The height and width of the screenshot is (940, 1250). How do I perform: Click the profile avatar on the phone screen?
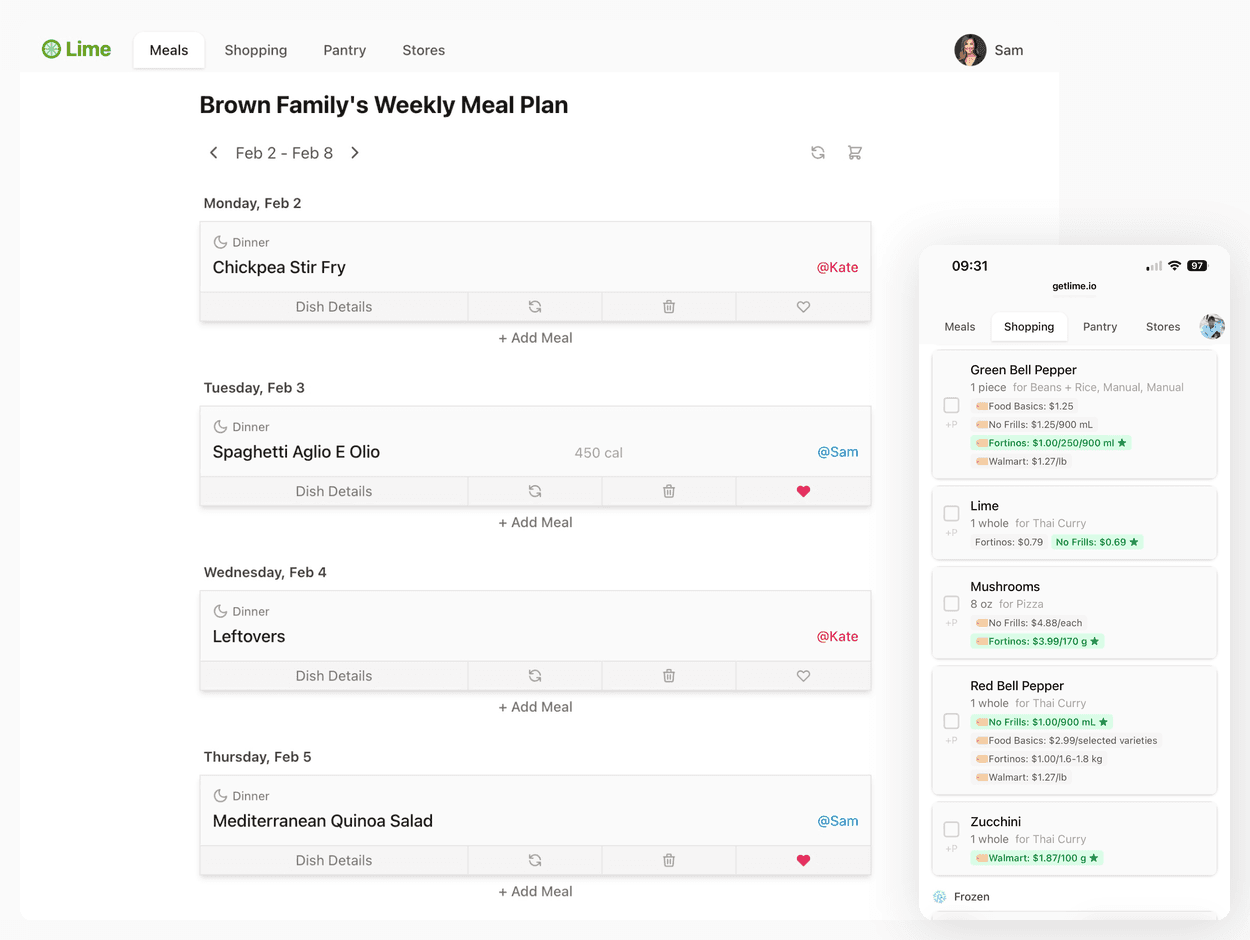pyautogui.click(x=1211, y=326)
